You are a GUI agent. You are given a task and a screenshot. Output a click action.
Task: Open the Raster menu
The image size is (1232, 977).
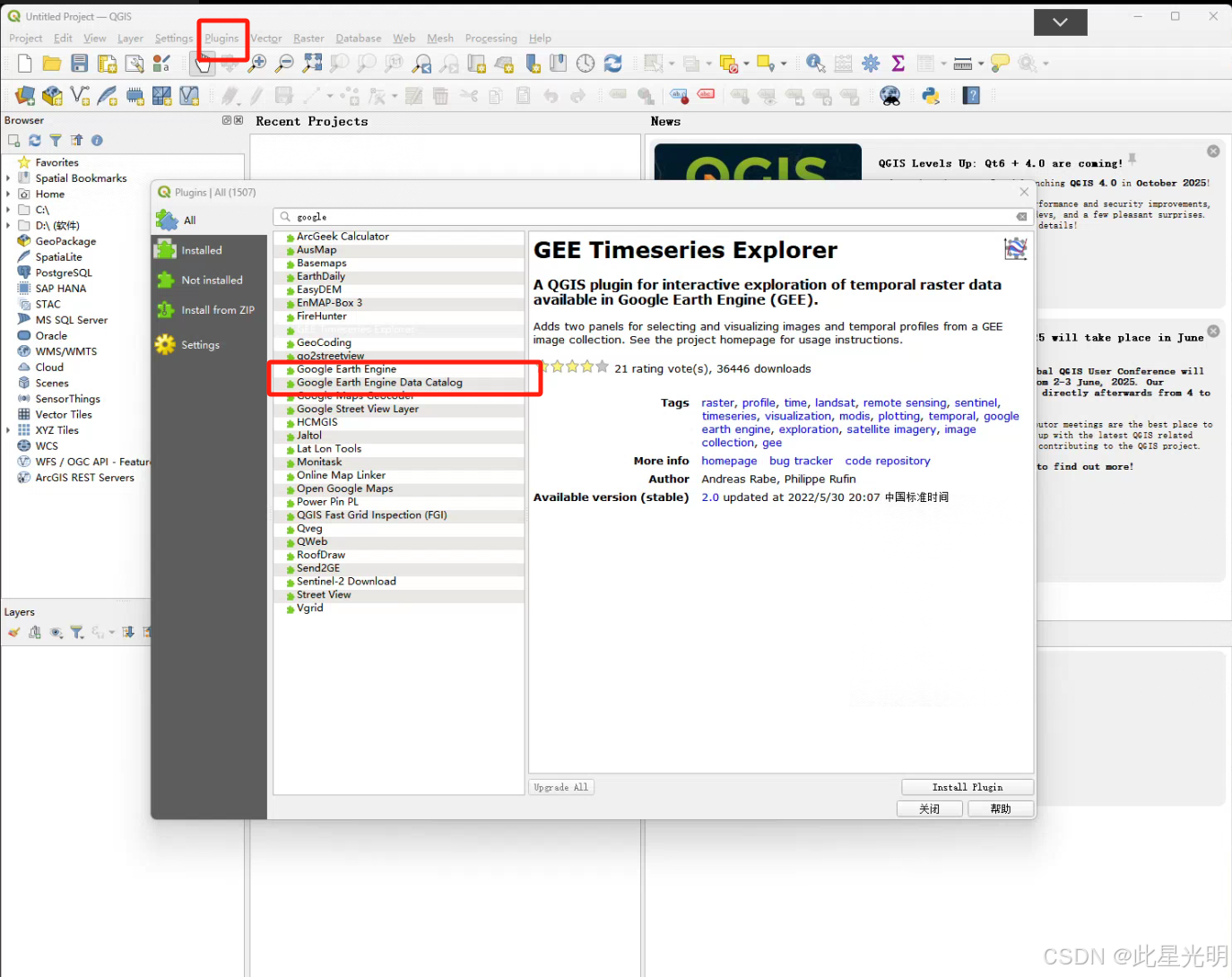308,39
